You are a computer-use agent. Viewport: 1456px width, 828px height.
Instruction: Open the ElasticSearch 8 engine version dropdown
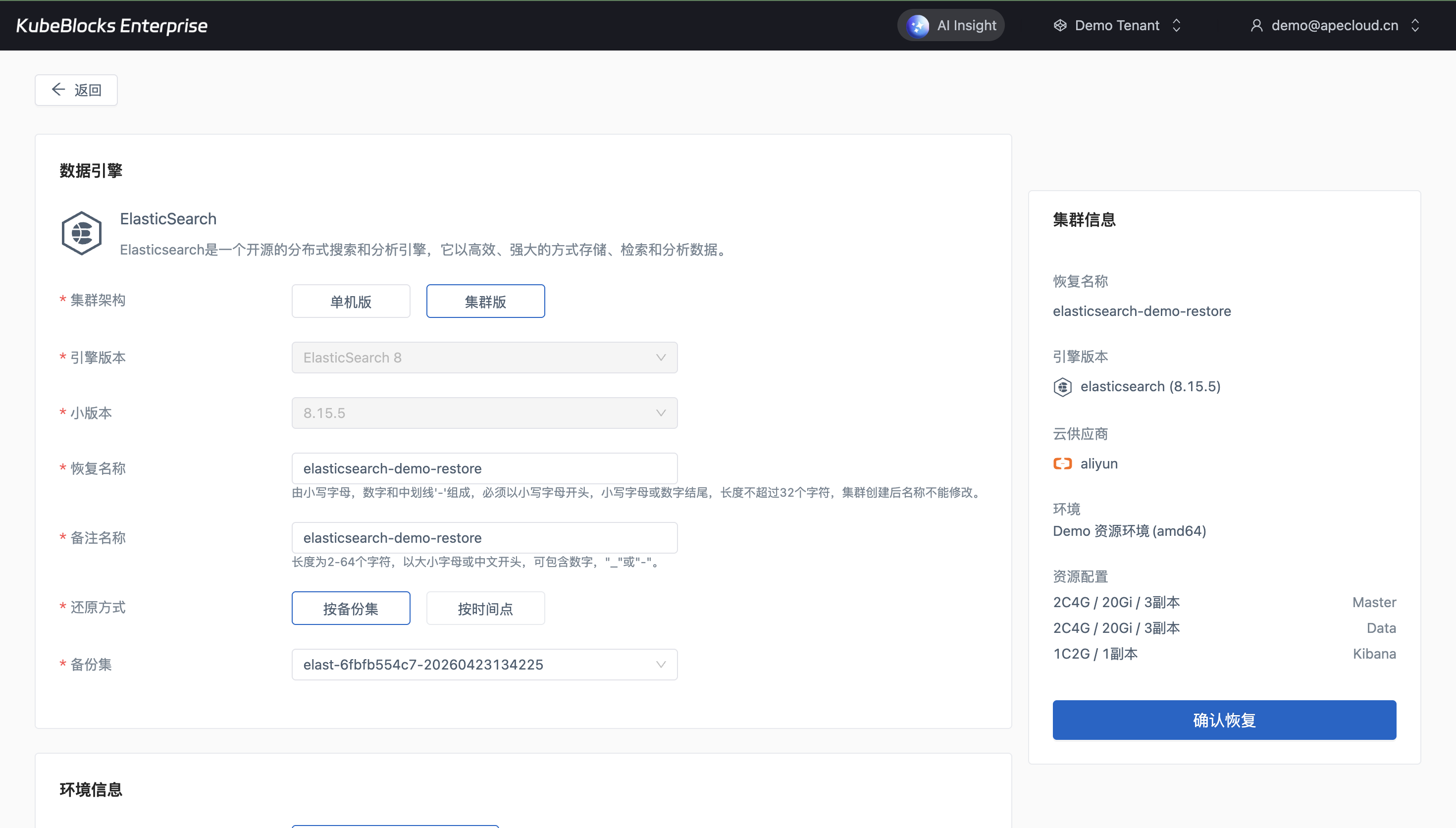tap(484, 358)
